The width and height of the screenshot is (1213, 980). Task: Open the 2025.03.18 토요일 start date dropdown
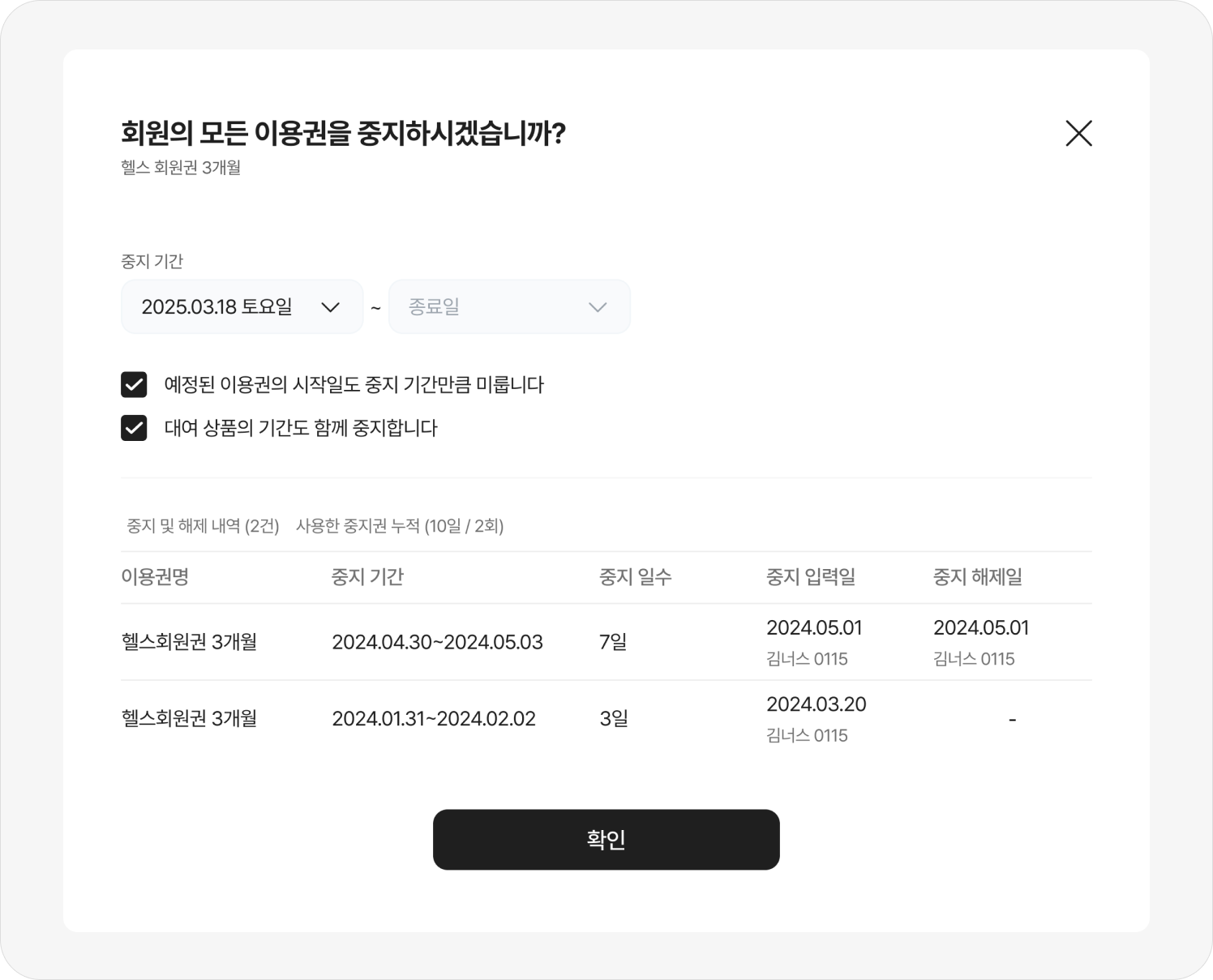click(x=242, y=306)
